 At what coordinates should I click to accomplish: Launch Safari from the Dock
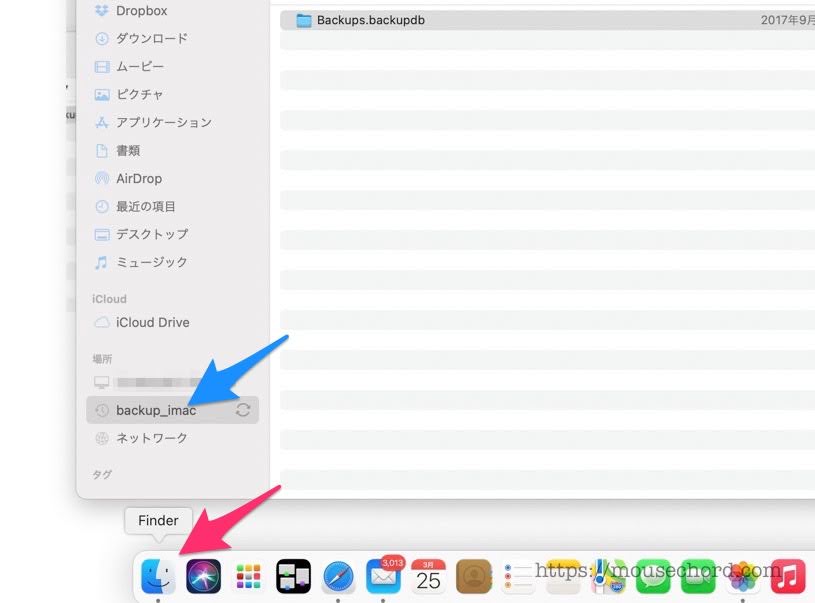tap(338, 576)
